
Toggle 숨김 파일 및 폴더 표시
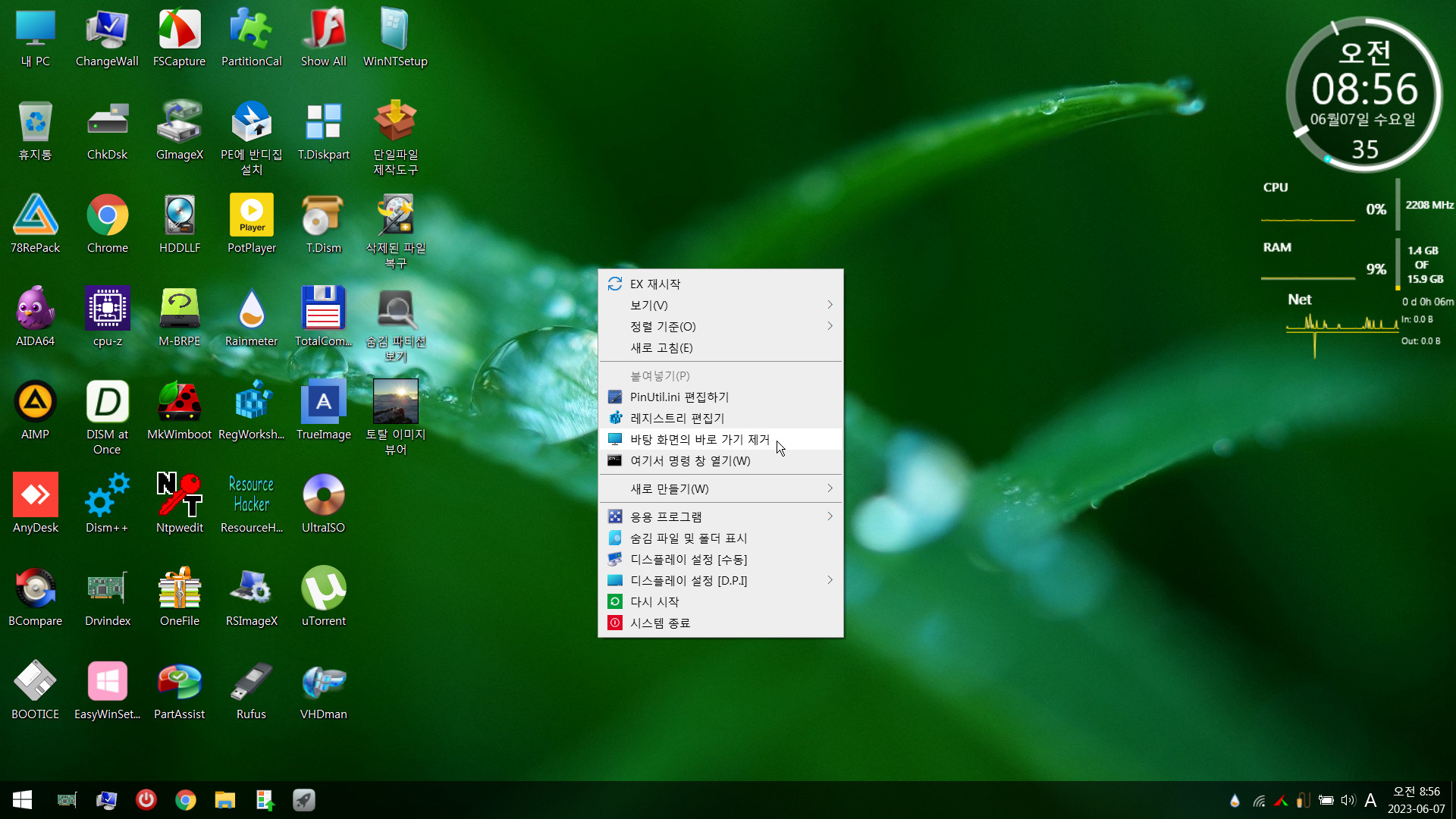tap(720, 538)
